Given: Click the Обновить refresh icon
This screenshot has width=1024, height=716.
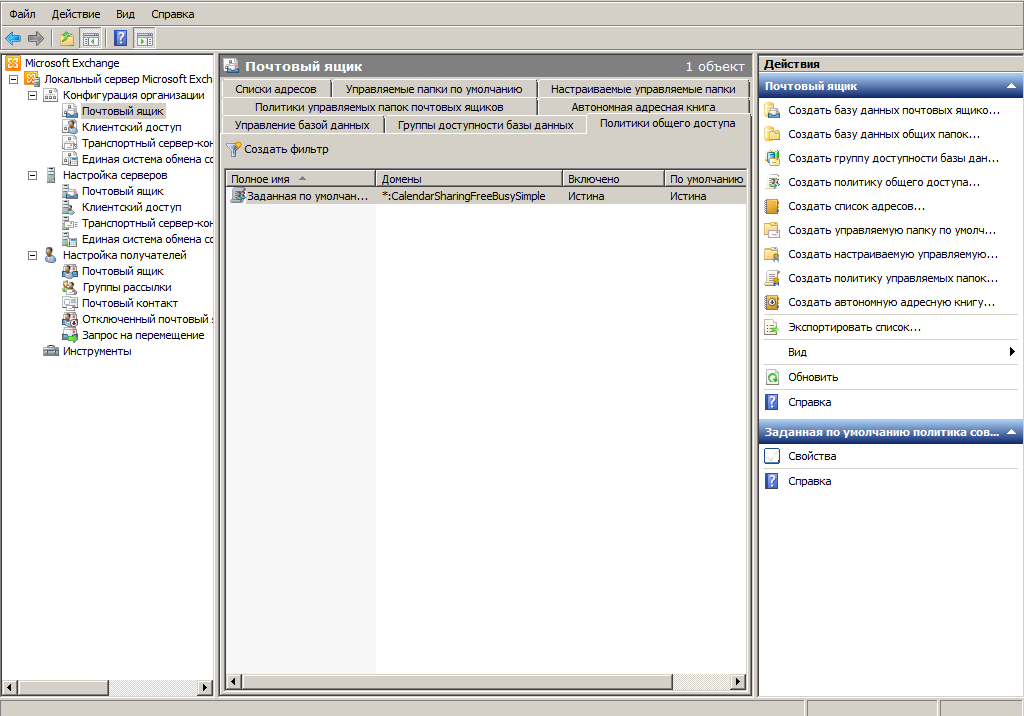Looking at the screenshot, I should (772, 377).
